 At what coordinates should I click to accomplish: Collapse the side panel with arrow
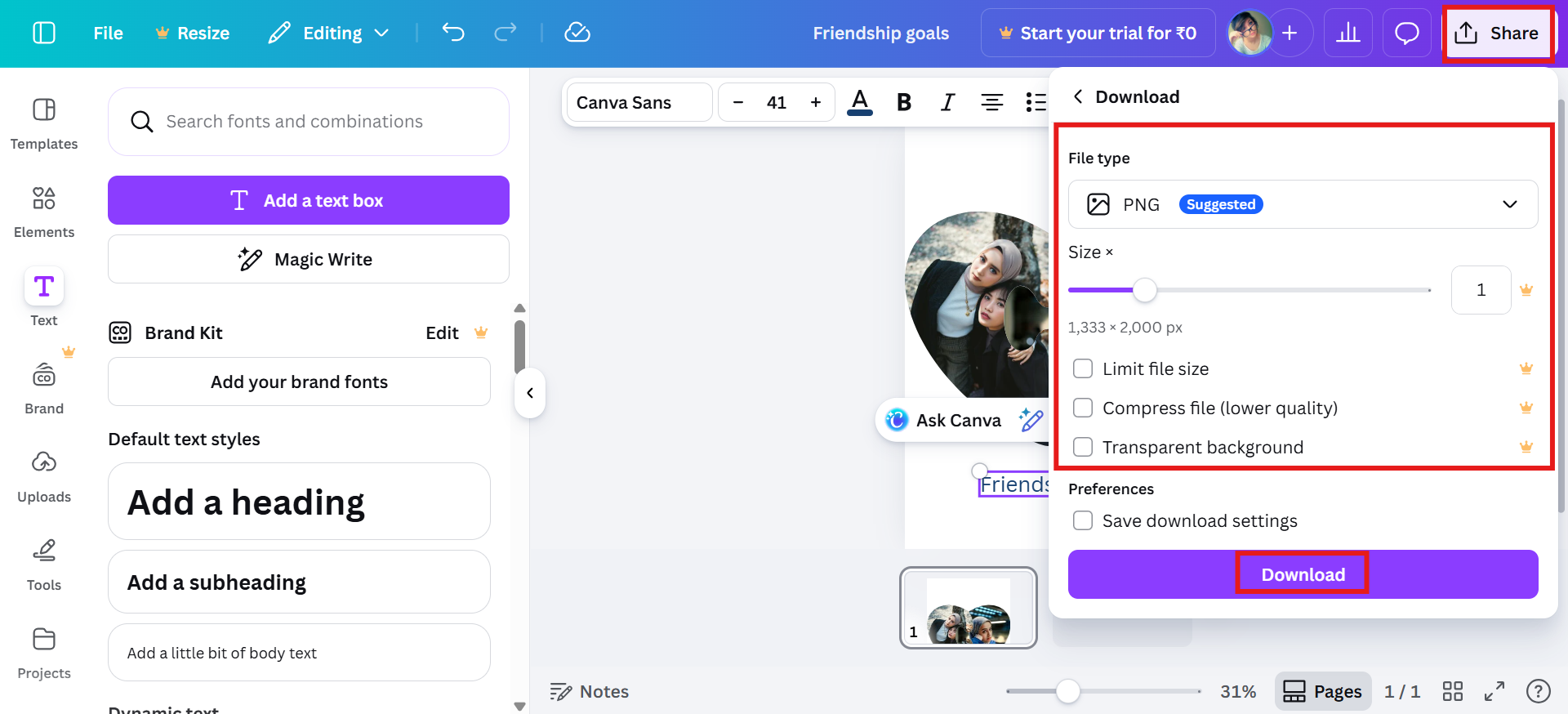tap(530, 393)
